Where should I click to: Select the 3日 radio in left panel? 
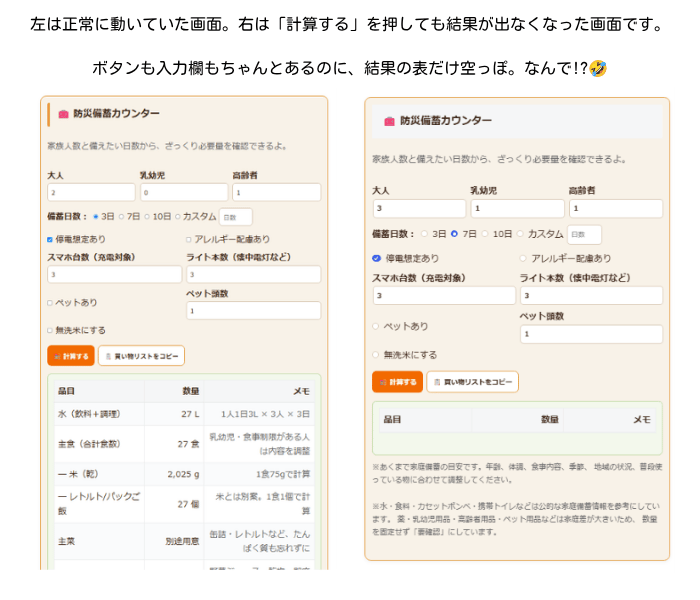point(96,217)
